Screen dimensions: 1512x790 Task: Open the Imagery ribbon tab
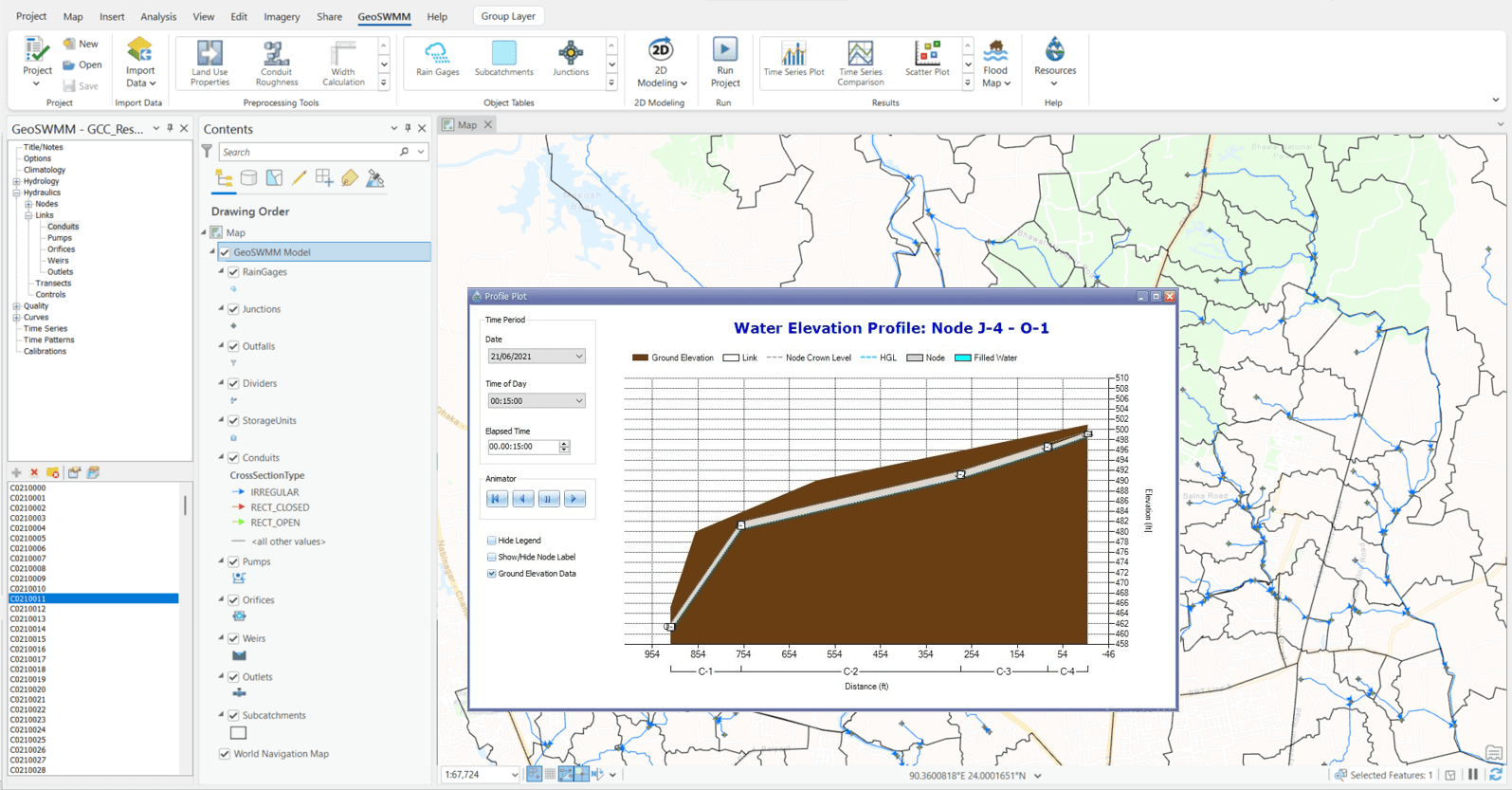tap(282, 17)
